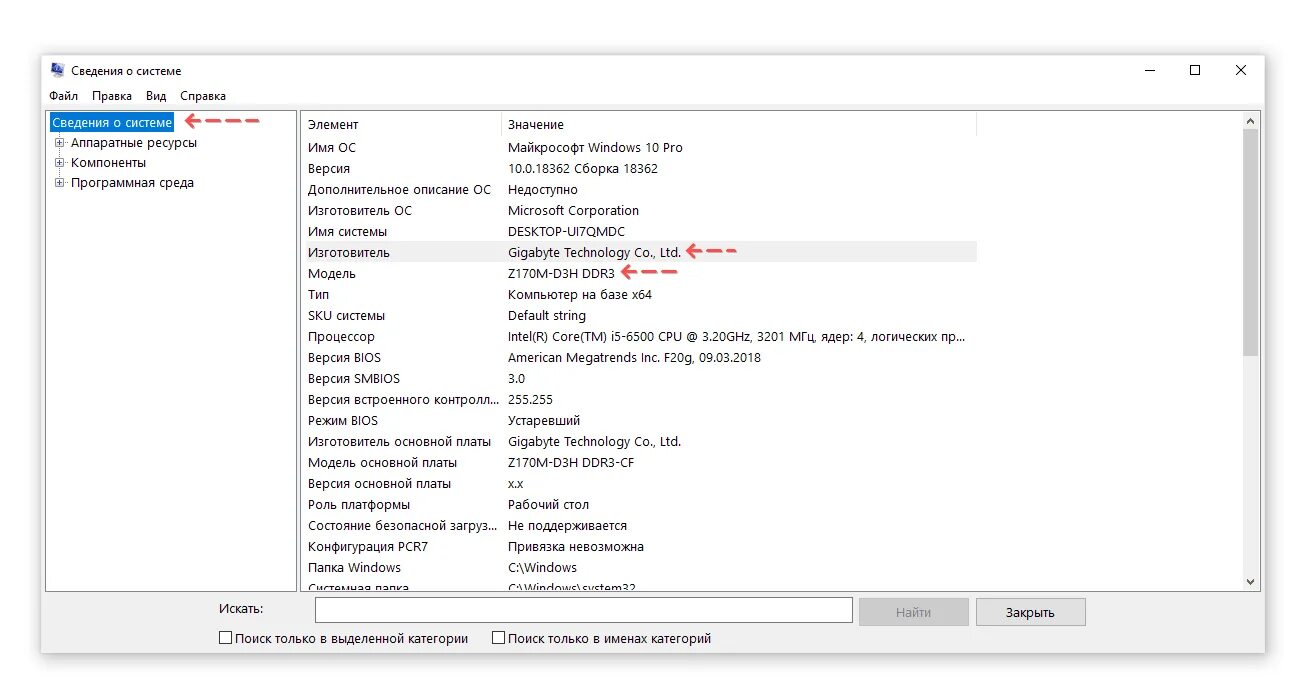Select Режим BIOS row label
Screen dimensions: 1315x699
point(344,421)
